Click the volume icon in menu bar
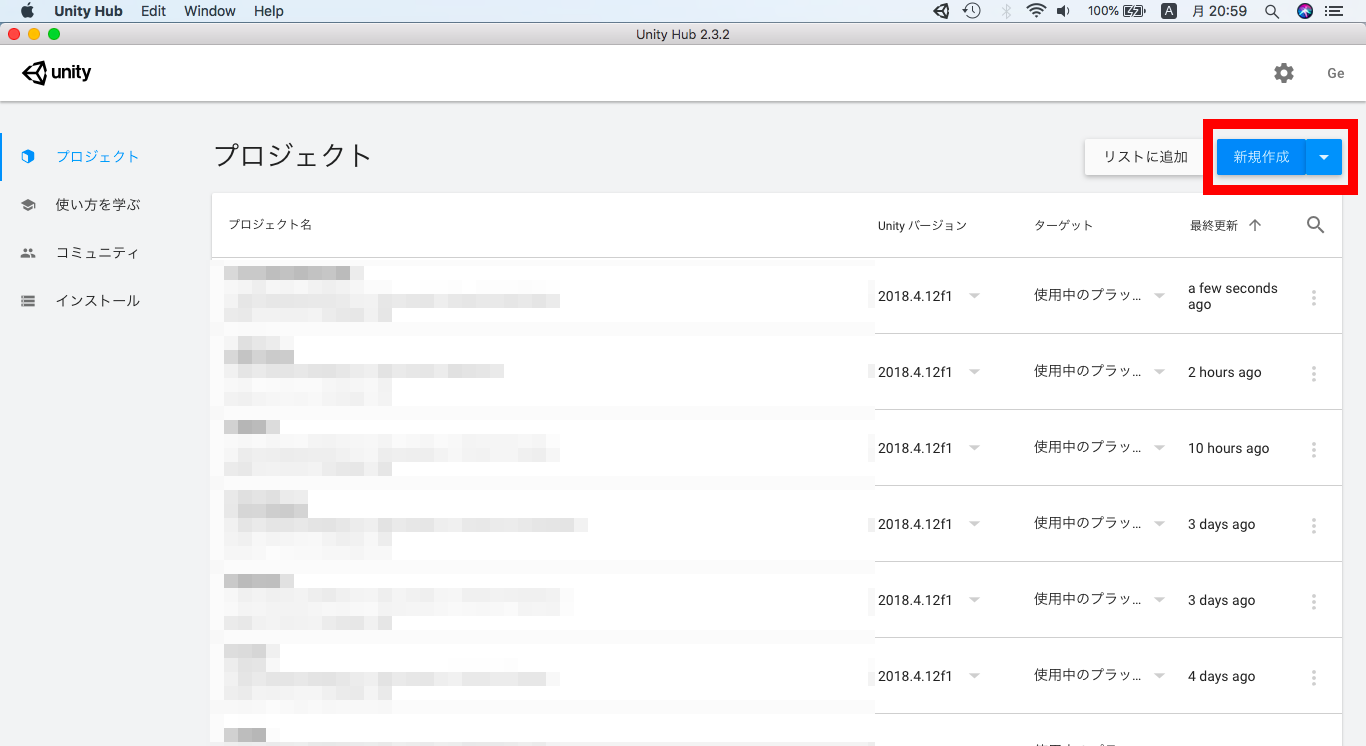The height and width of the screenshot is (746, 1366). click(1063, 11)
